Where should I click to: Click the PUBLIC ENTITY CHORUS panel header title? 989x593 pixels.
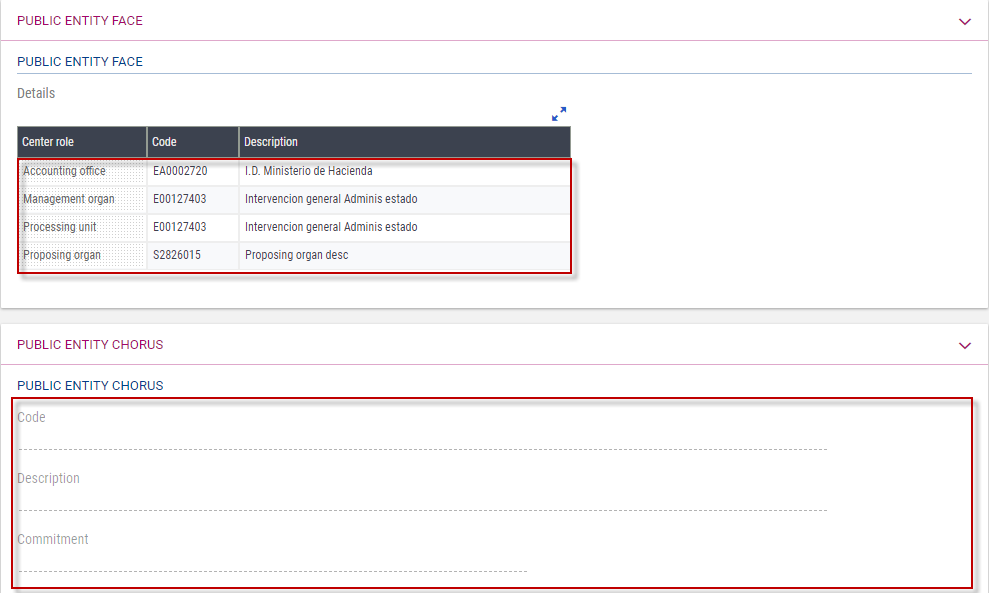90,345
